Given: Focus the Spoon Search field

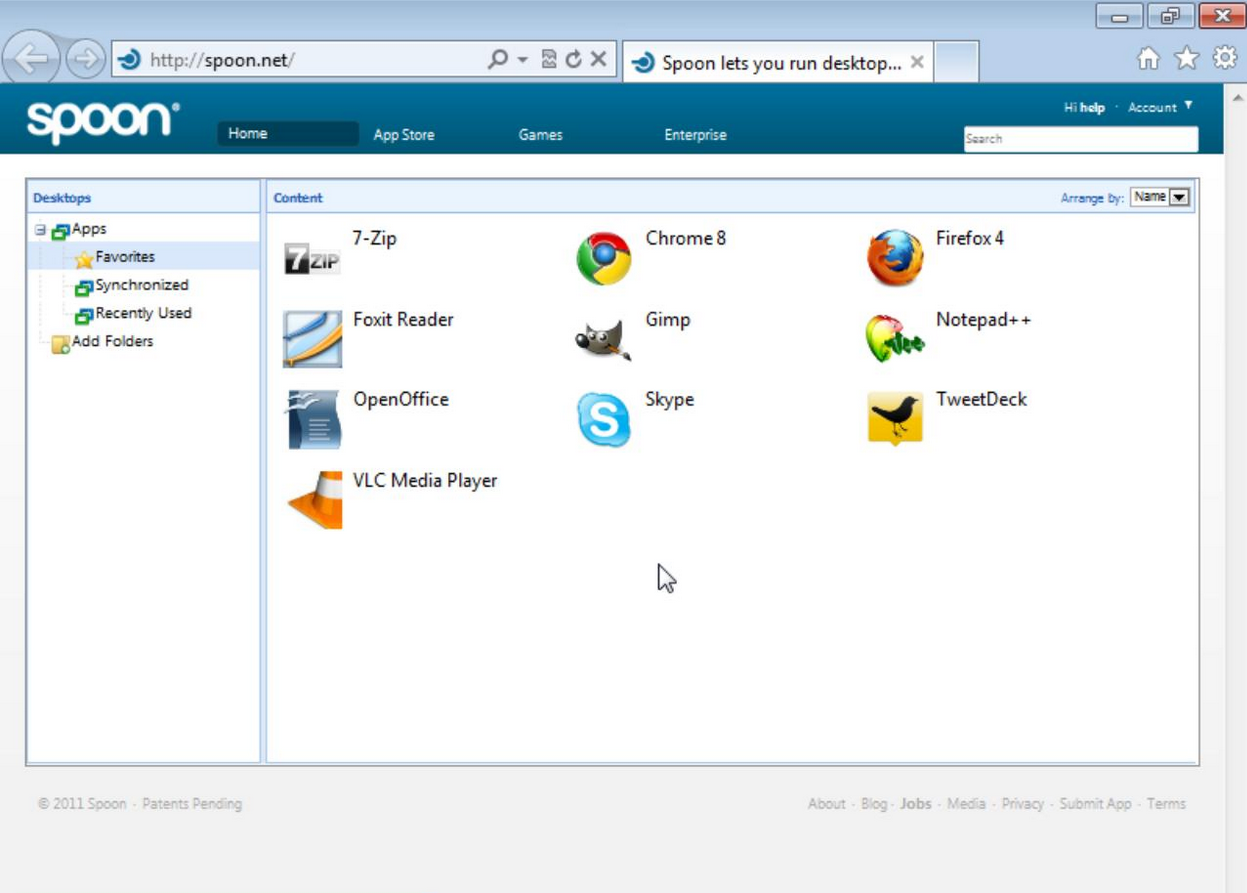Looking at the screenshot, I should tap(1080, 139).
